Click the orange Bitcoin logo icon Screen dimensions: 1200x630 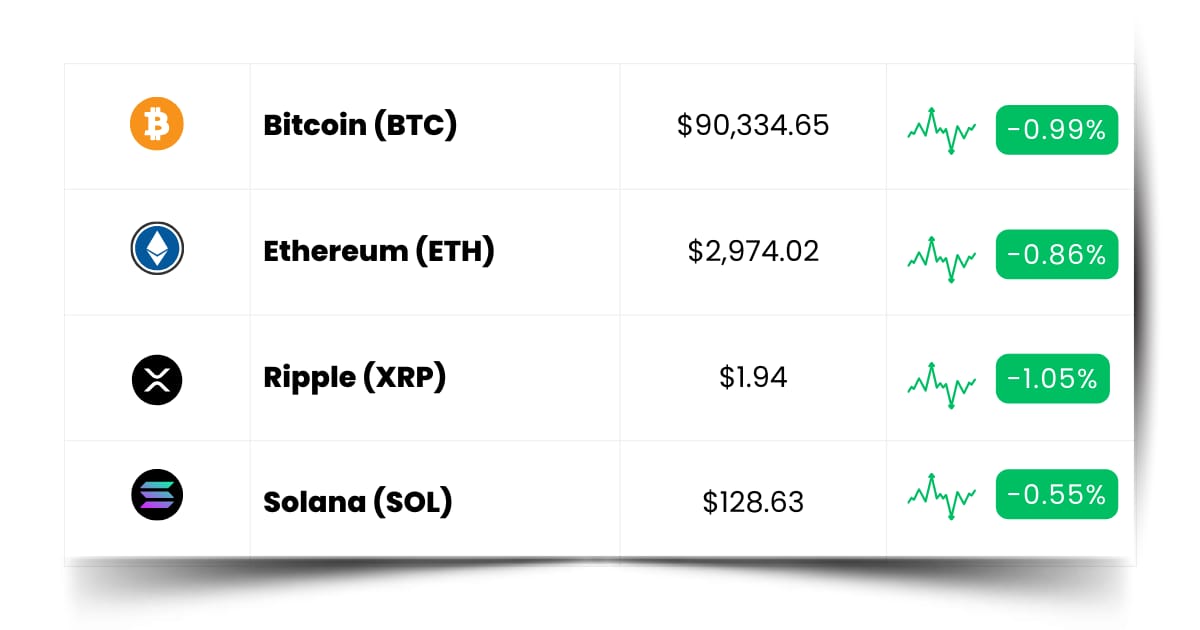157,125
